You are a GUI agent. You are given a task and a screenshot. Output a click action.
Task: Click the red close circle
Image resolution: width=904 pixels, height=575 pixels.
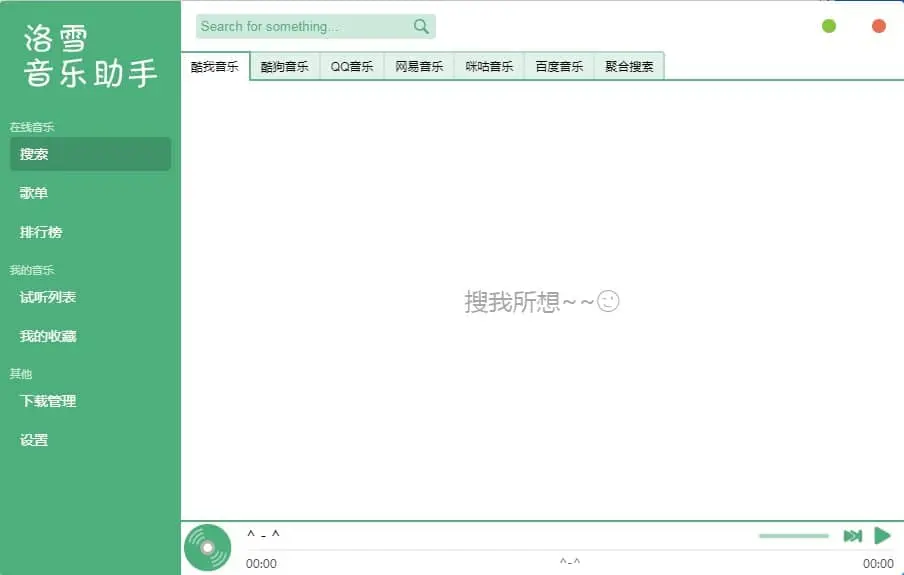pyautogui.click(x=879, y=26)
